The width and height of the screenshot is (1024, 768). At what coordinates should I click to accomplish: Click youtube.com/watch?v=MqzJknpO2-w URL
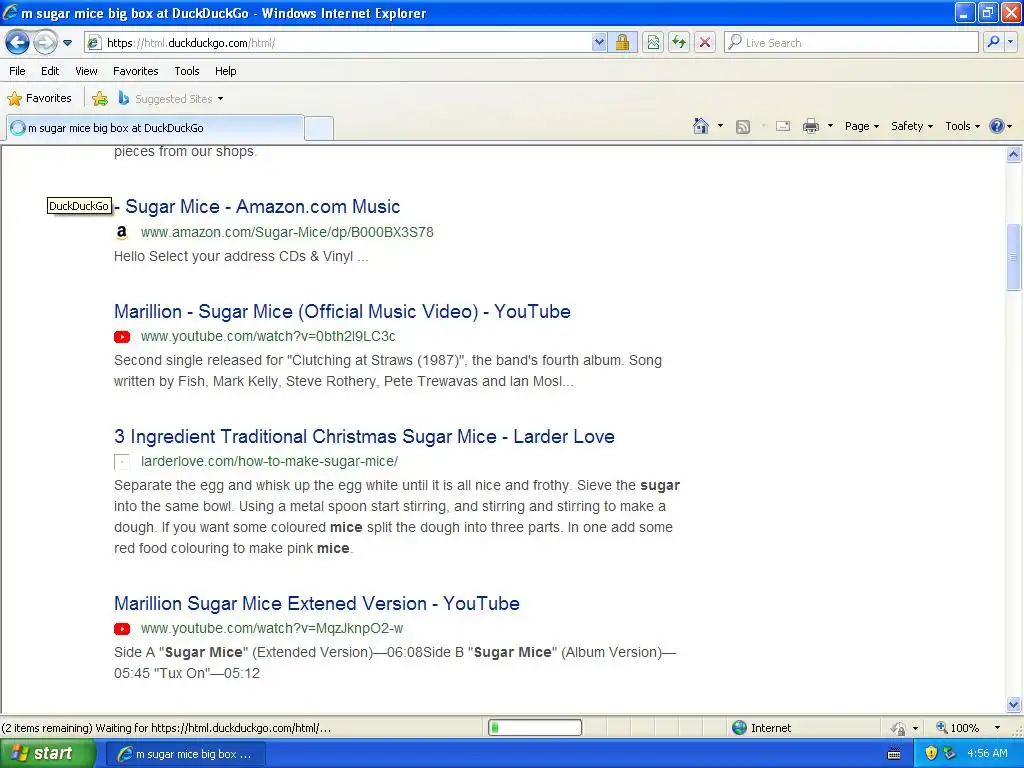point(272,628)
